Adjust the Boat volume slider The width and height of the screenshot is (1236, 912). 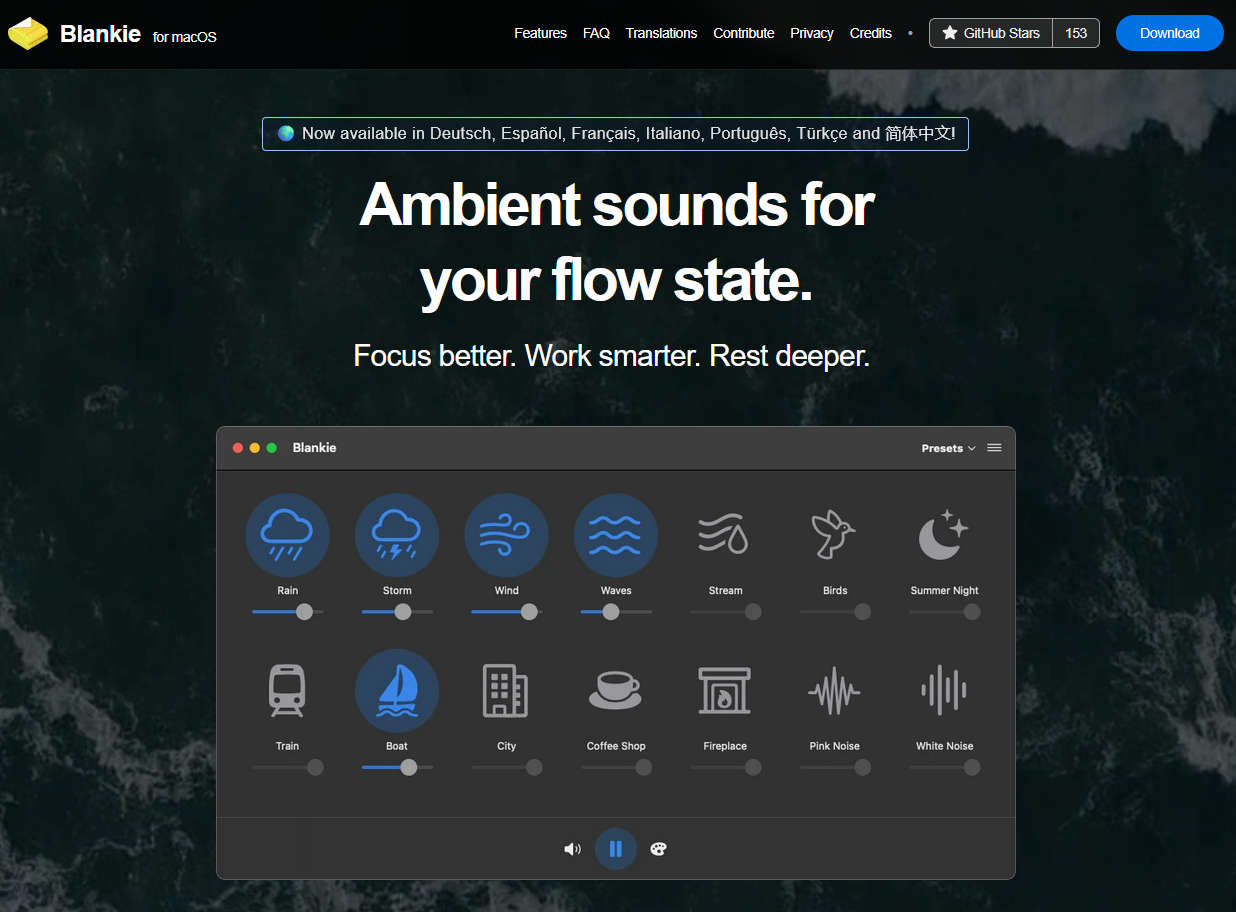(x=397, y=768)
